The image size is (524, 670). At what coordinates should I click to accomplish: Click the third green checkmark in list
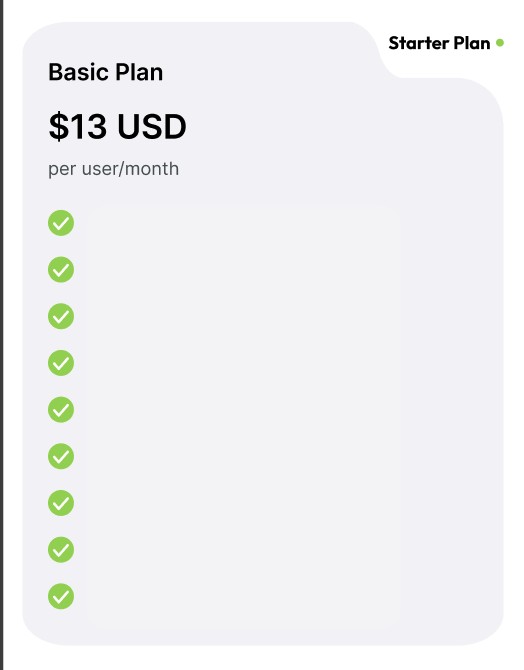61,316
